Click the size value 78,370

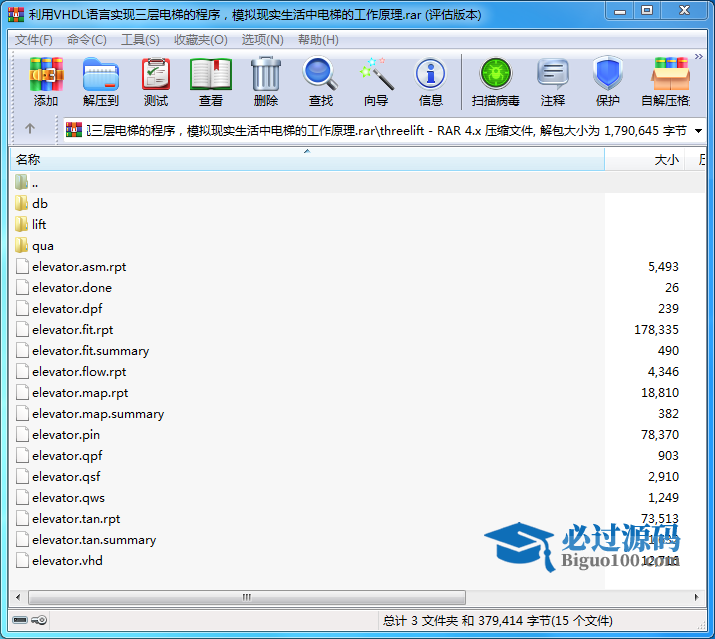[x=660, y=434]
